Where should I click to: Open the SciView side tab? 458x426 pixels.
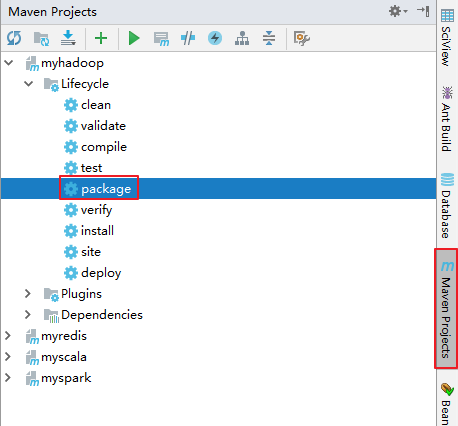click(x=447, y=37)
